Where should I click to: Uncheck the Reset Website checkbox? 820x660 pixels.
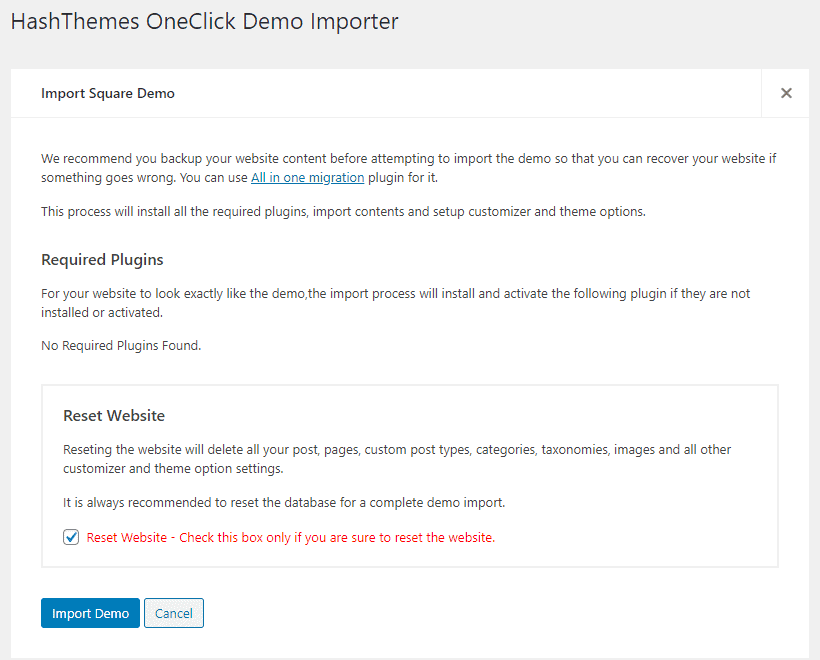(x=71, y=537)
